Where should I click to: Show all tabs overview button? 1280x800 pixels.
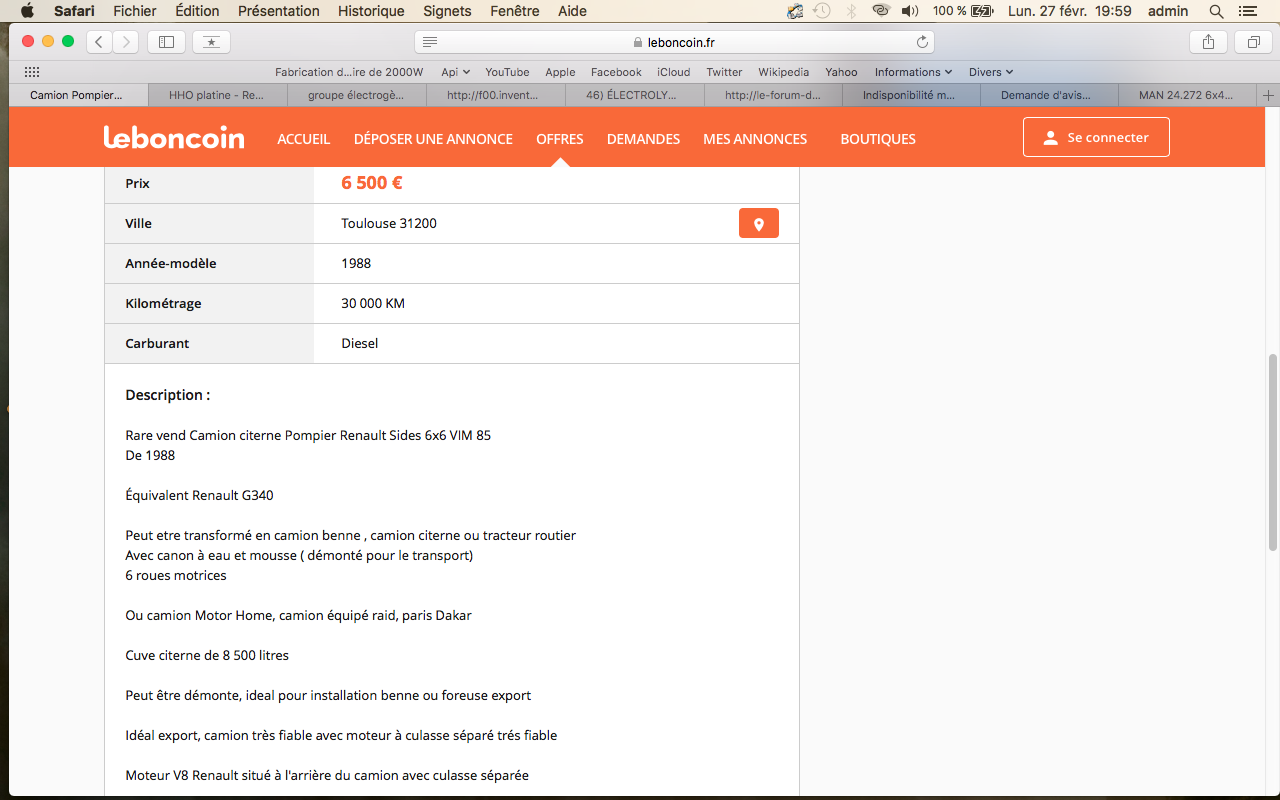(1253, 42)
